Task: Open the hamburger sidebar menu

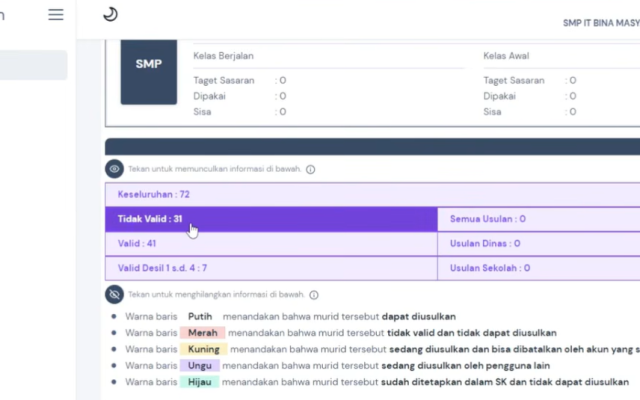Action: pyautogui.click(x=56, y=15)
